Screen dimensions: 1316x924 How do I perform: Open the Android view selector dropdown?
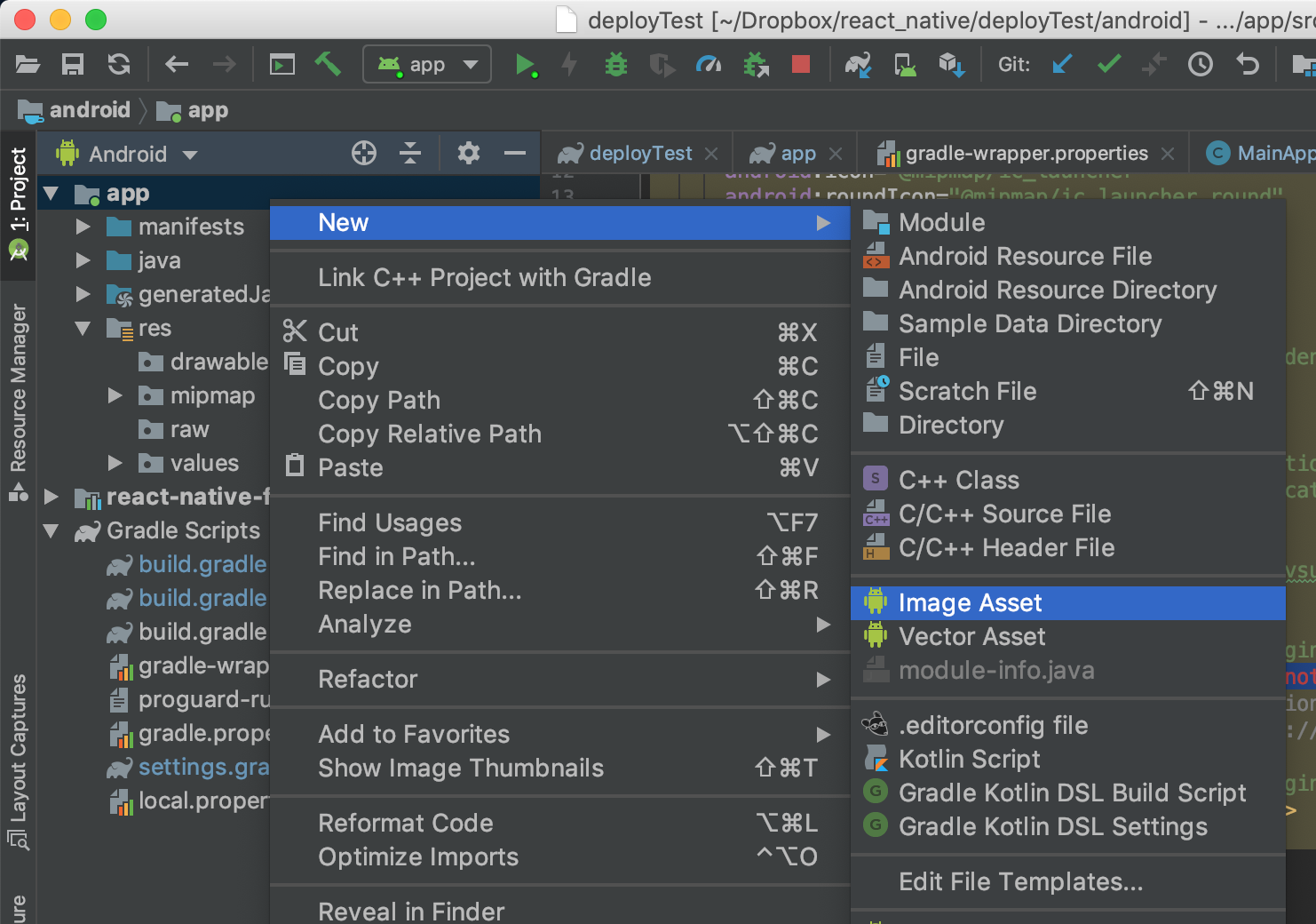click(x=127, y=154)
